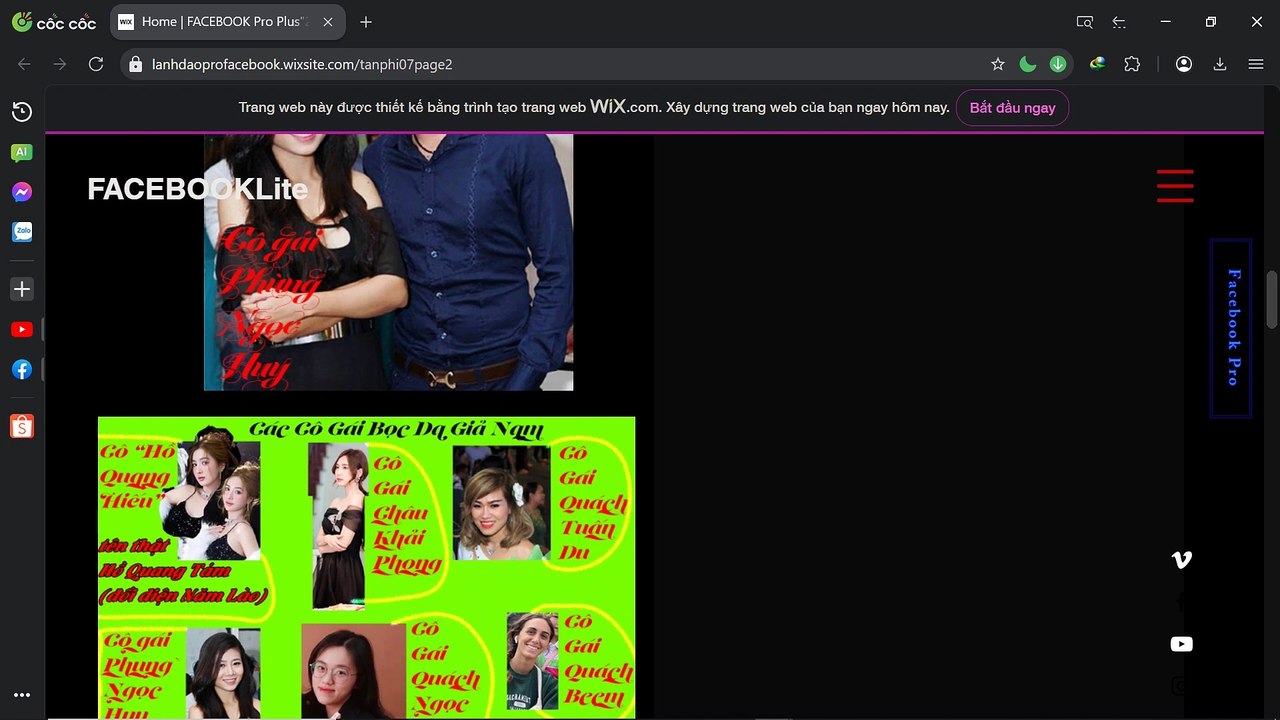Open the AI chat sidebar icon
1280x720 pixels.
[x=22, y=152]
